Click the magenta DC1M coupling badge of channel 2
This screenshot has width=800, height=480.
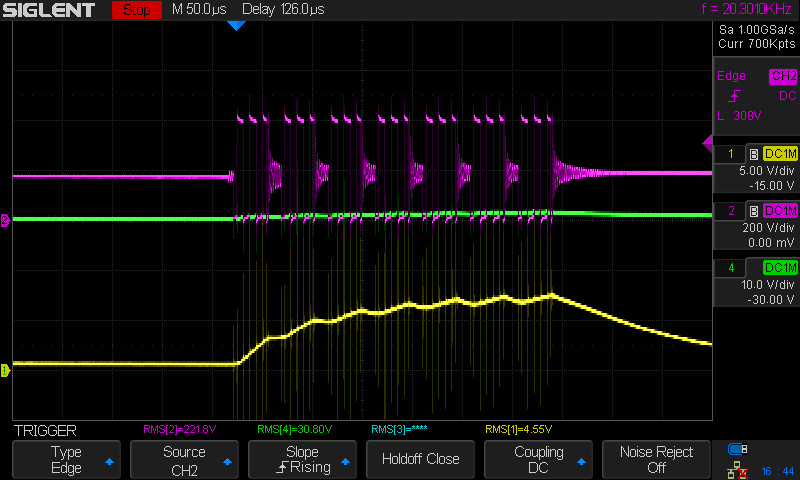(780, 211)
